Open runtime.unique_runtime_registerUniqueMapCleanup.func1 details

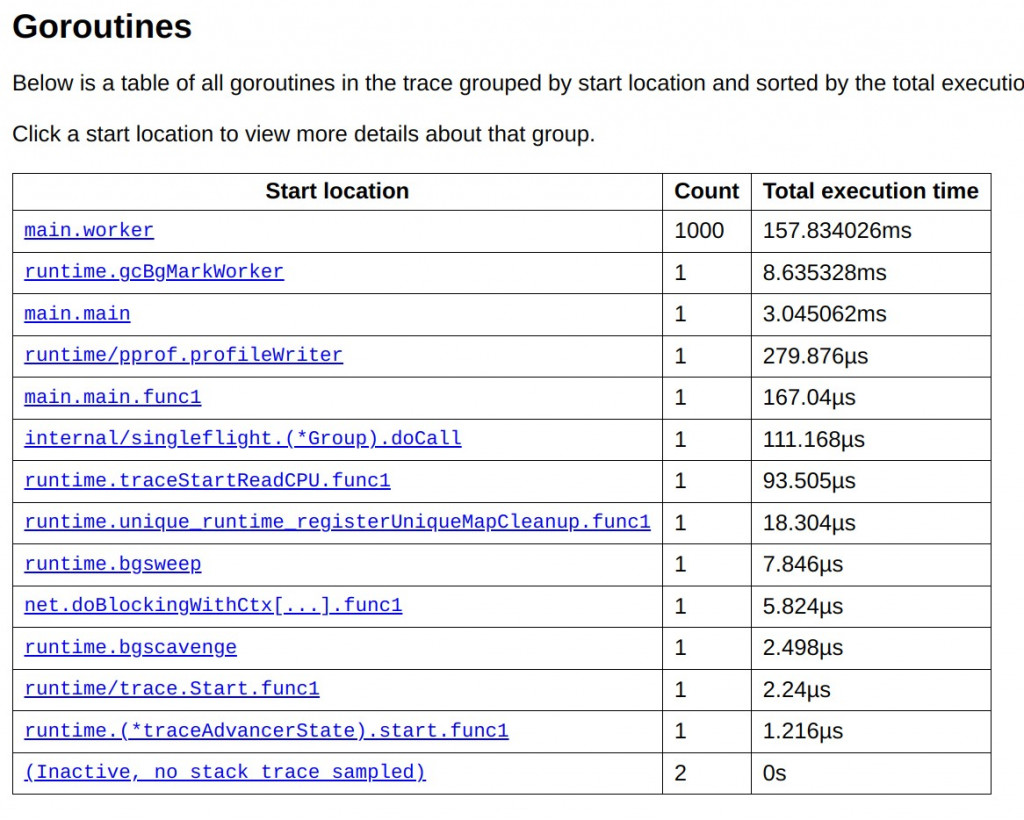tap(337, 523)
